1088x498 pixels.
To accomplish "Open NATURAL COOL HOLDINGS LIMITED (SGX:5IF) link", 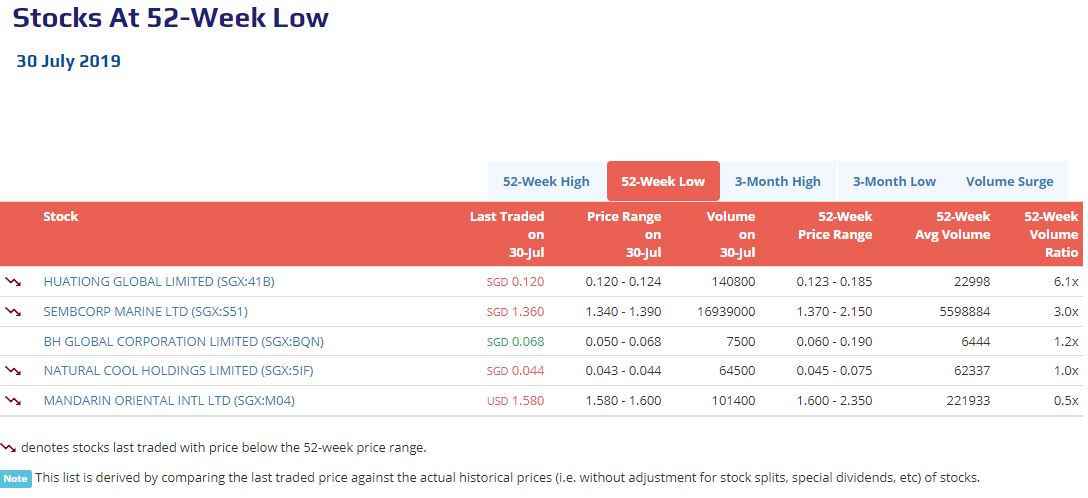I will 178,371.
